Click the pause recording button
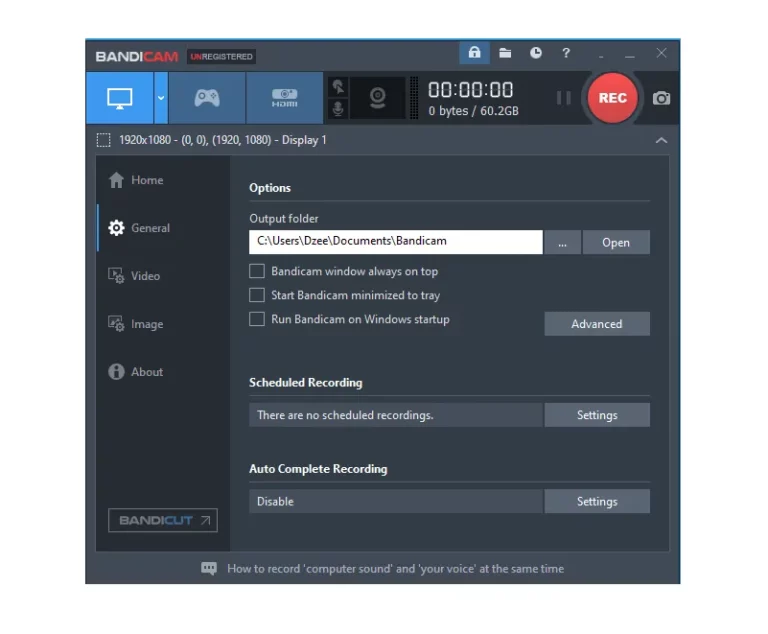768x634 pixels. tap(564, 98)
